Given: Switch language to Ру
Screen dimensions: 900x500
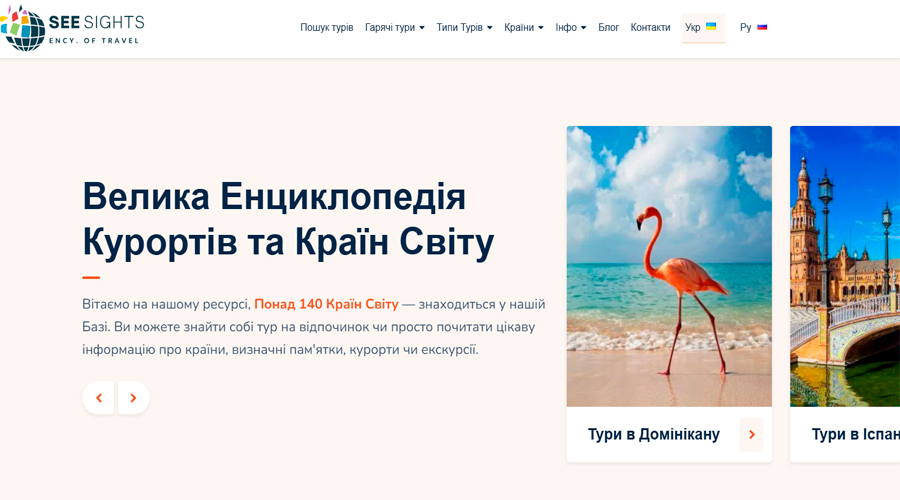Looking at the screenshot, I should pos(745,28).
